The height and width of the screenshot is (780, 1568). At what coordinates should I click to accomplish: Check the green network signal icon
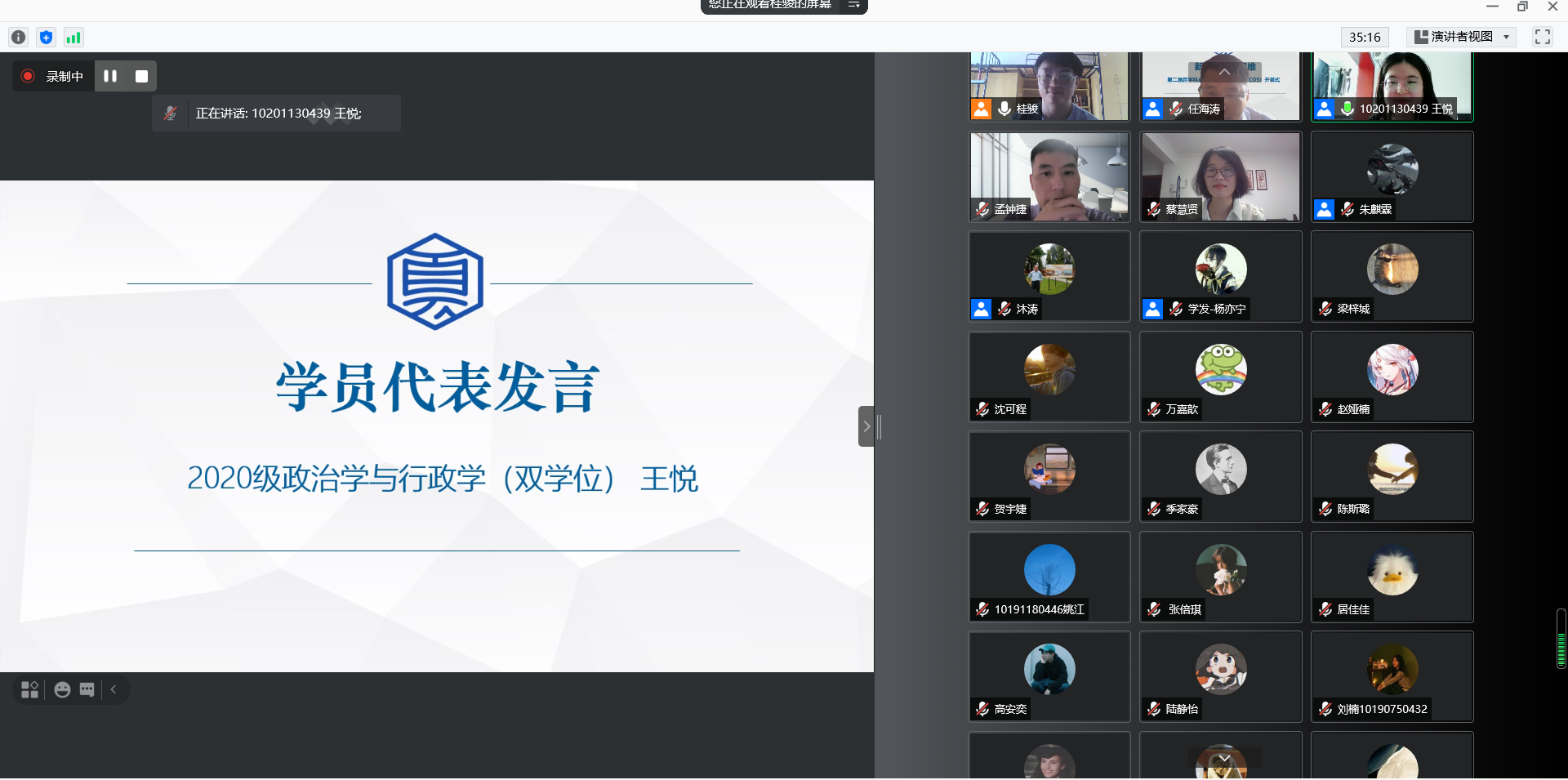[x=73, y=37]
